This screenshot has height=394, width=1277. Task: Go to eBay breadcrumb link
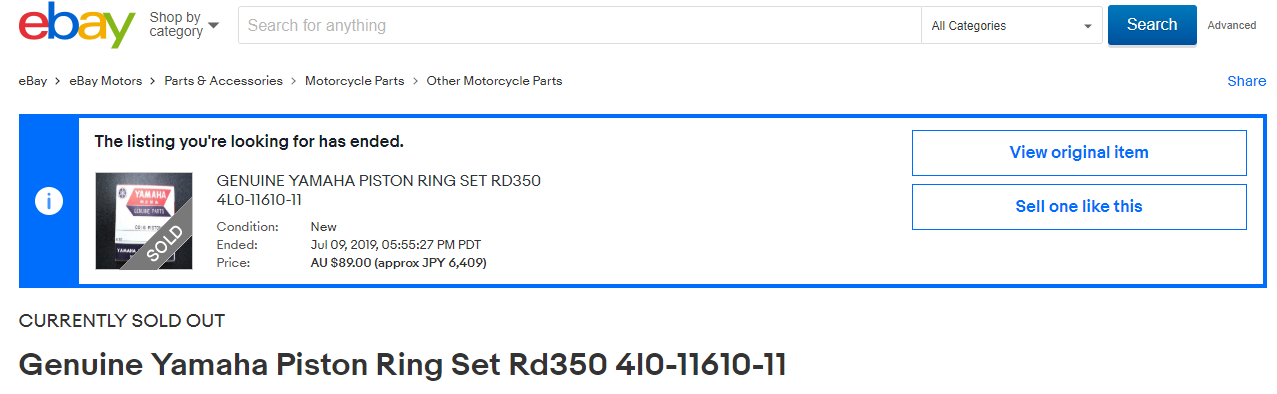(x=33, y=81)
